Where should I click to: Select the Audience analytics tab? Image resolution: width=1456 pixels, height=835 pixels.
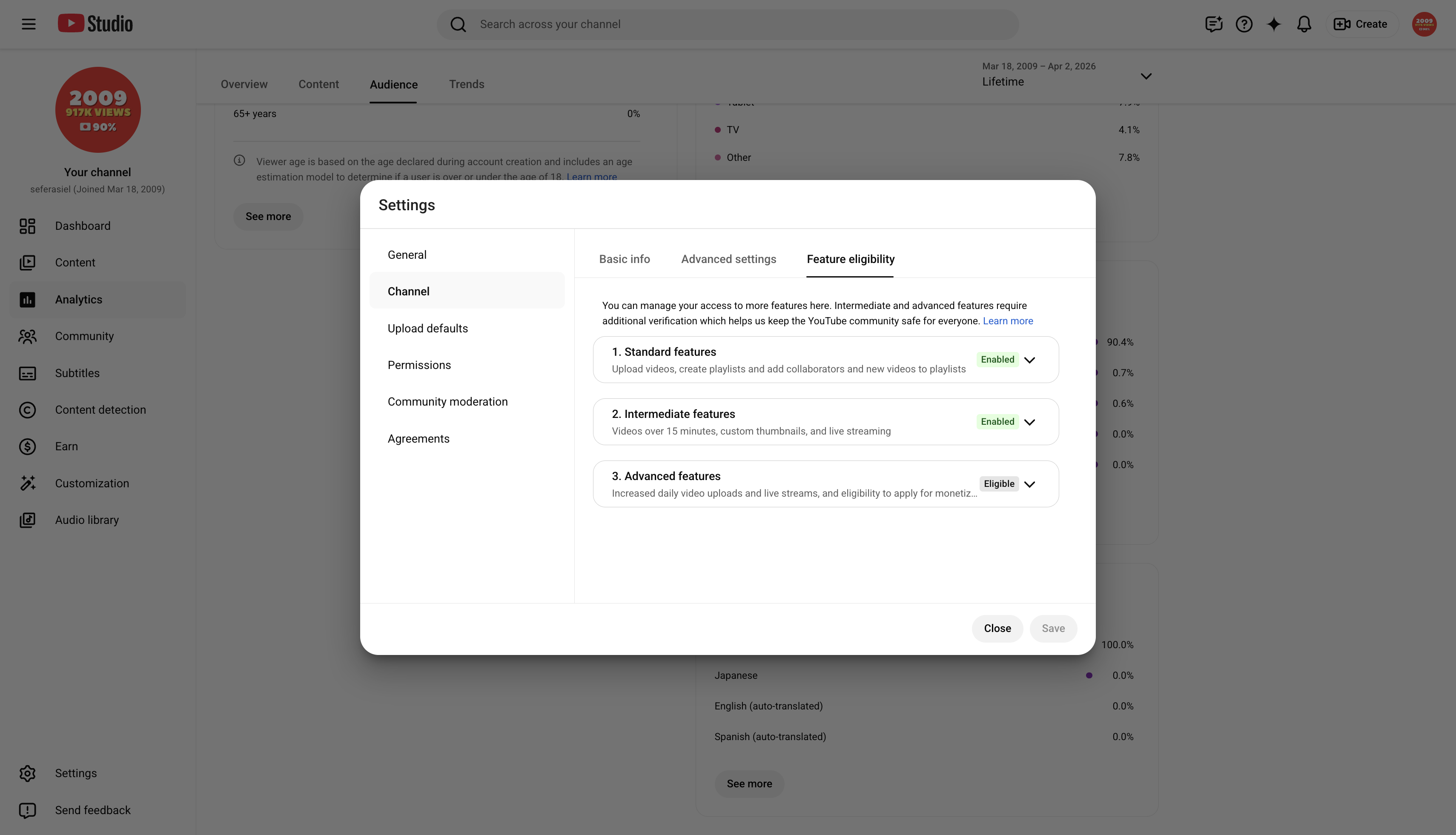[x=393, y=84]
